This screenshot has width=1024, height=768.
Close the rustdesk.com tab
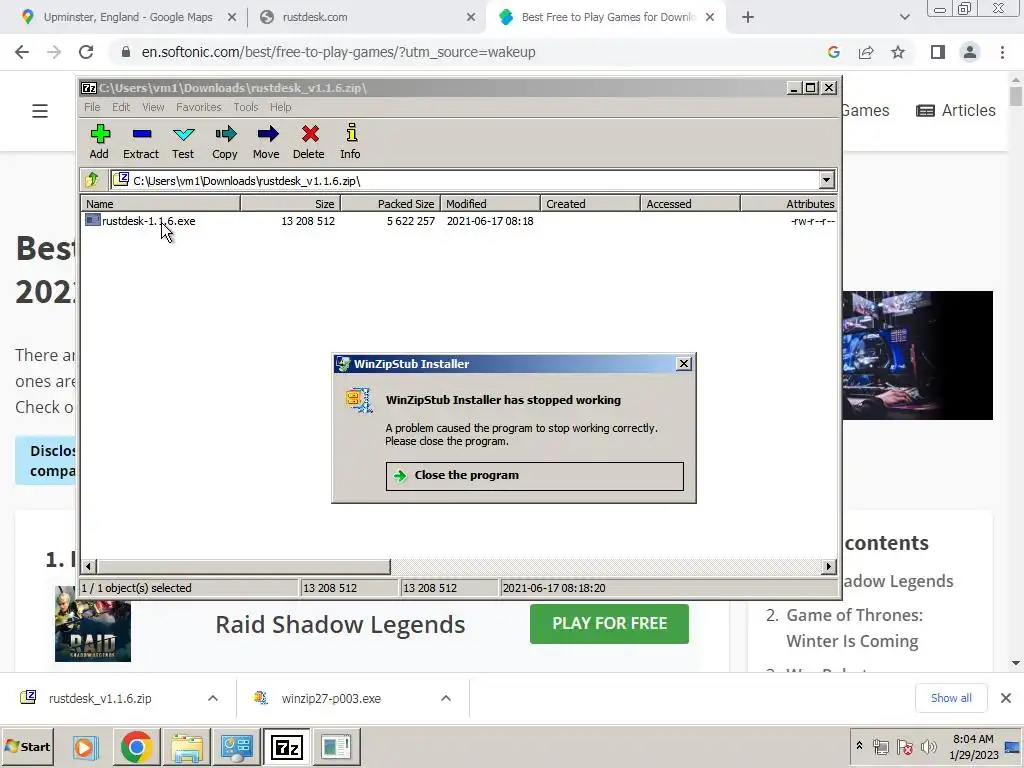(471, 17)
